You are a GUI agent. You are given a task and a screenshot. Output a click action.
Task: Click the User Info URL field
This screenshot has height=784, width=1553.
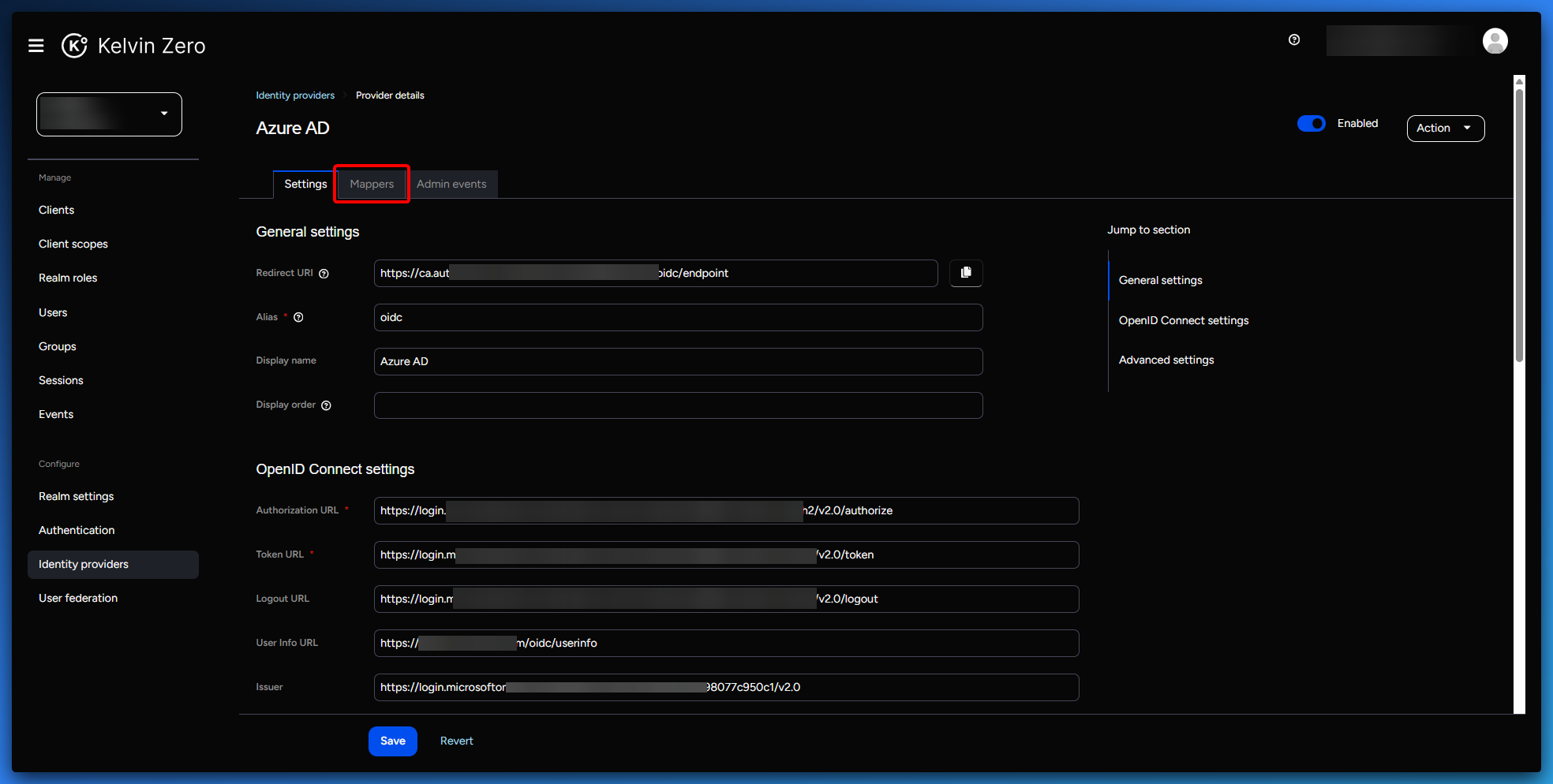click(726, 643)
